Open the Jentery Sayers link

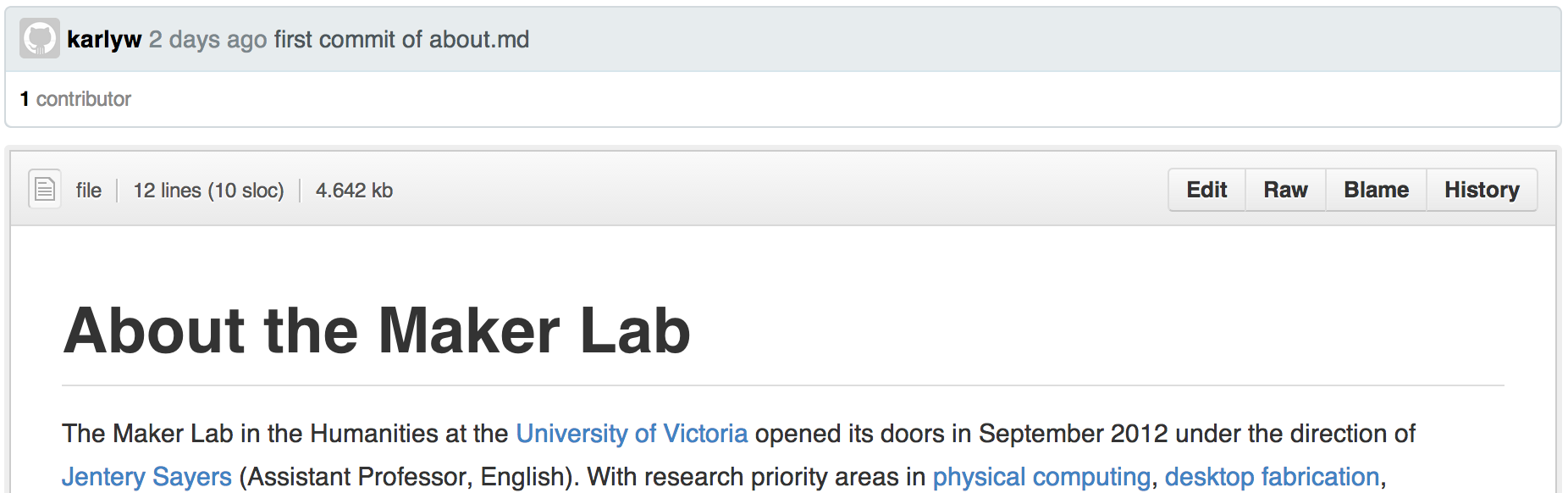pos(146,477)
